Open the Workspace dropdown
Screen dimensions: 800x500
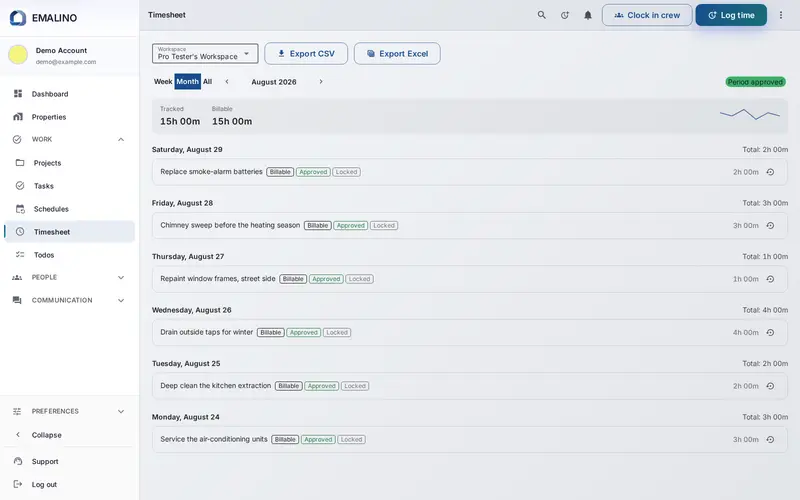pyautogui.click(x=205, y=54)
